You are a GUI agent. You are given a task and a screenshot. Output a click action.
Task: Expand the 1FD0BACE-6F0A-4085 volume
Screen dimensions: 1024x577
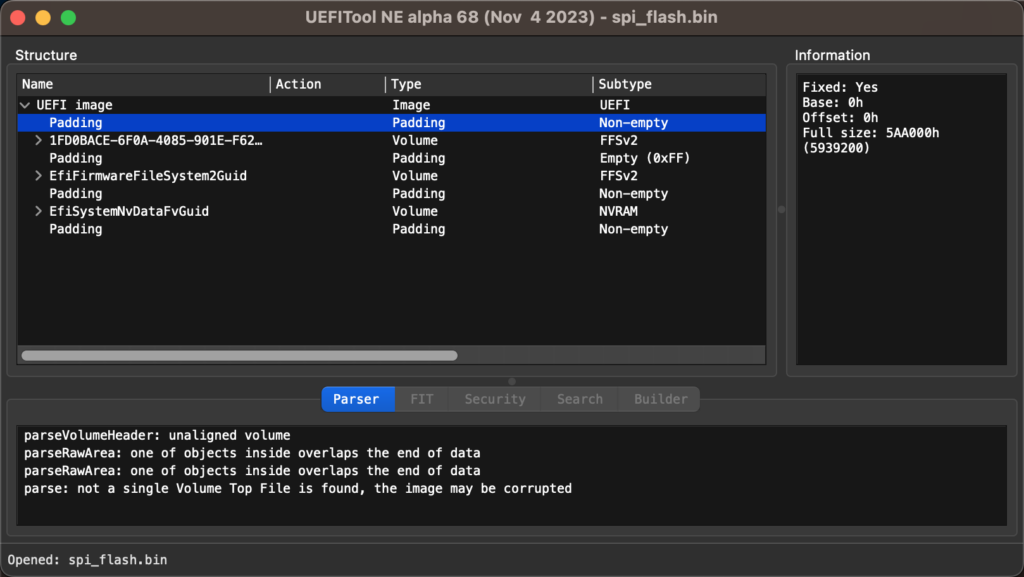[39, 140]
